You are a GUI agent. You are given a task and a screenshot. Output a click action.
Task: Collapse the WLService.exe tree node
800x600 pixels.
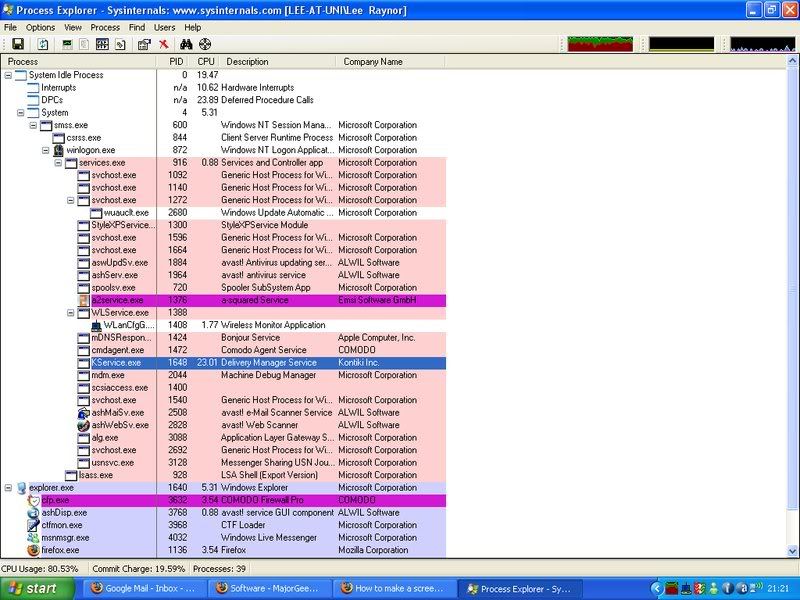(x=71, y=312)
